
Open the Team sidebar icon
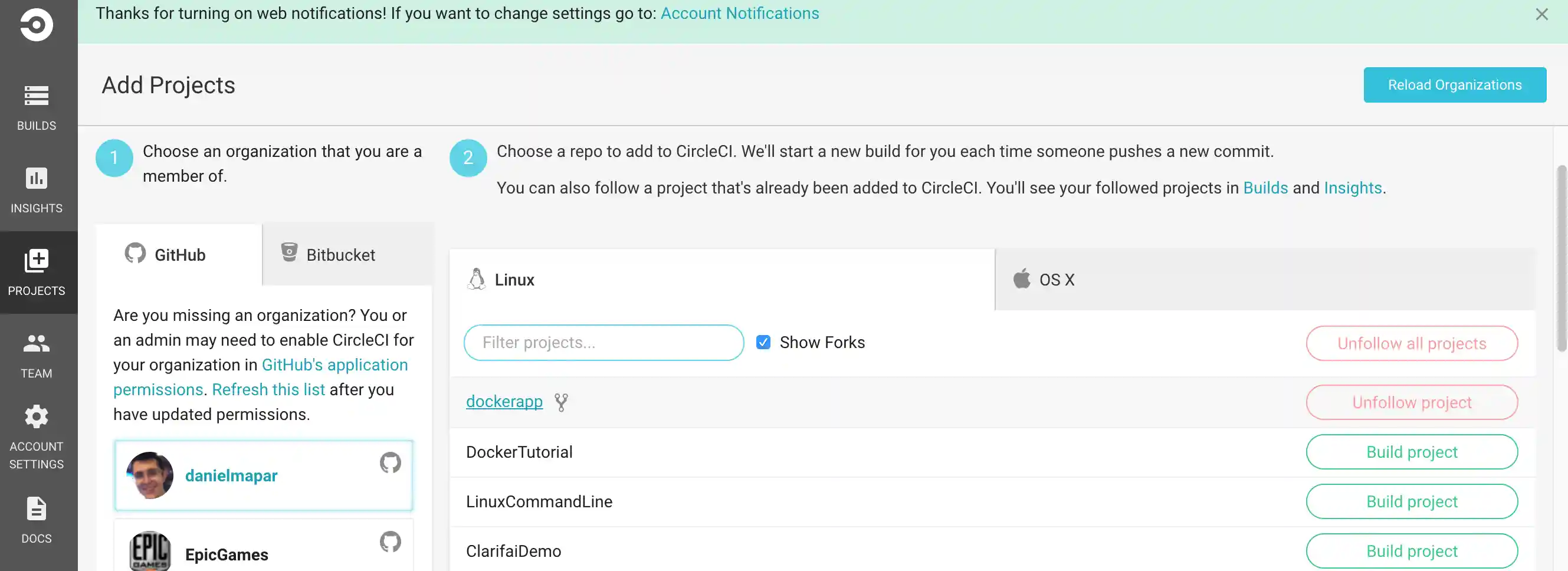coord(36,344)
